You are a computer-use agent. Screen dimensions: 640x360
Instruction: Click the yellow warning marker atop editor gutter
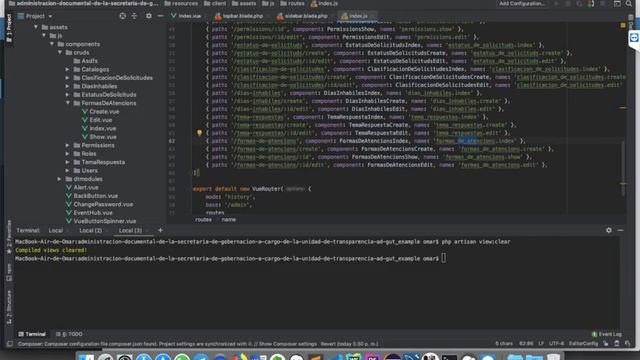click(x=623, y=25)
